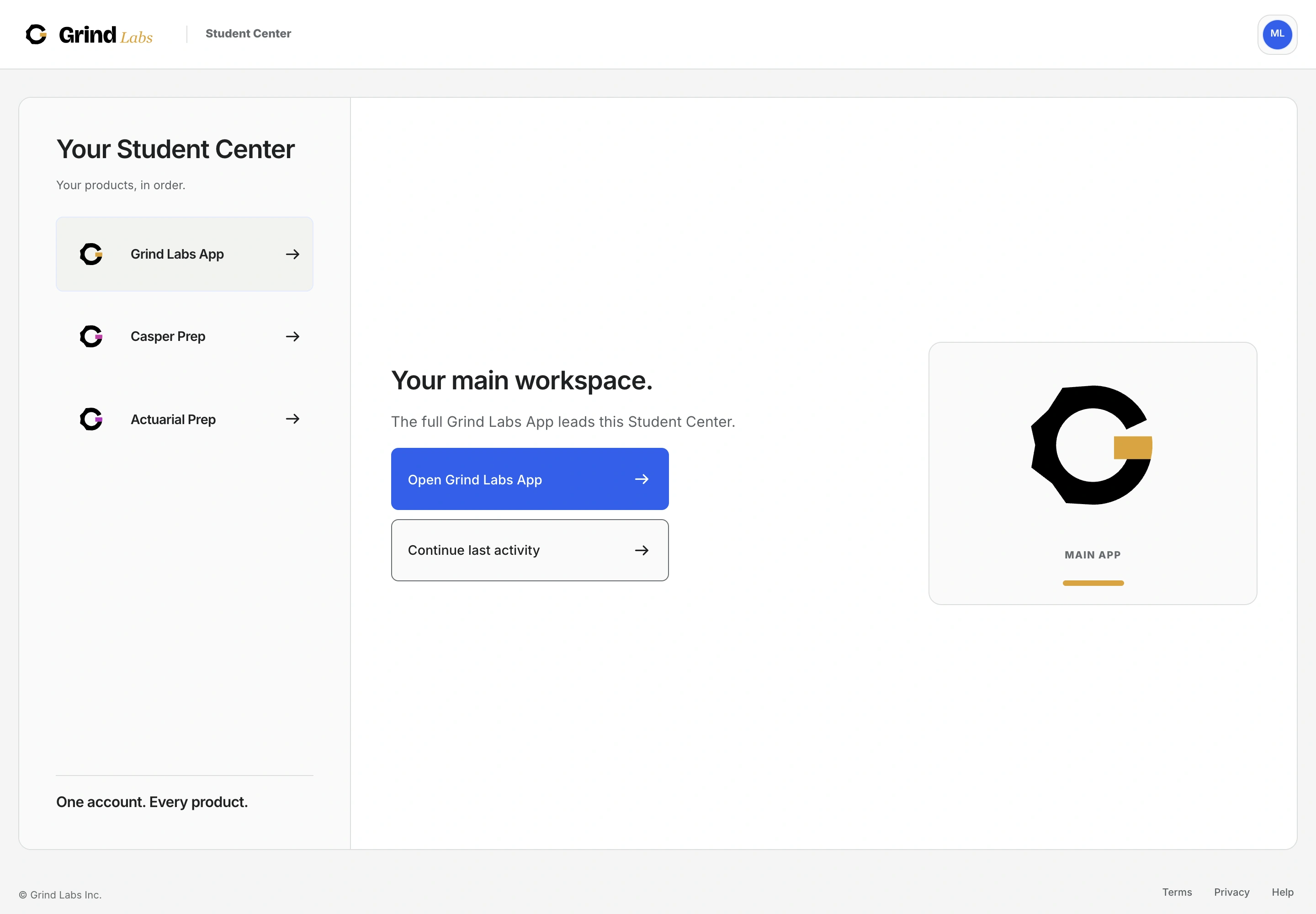Click the arrow beside Actuarial Prep
Viewport: 1316px width, 914px height.
292,419
